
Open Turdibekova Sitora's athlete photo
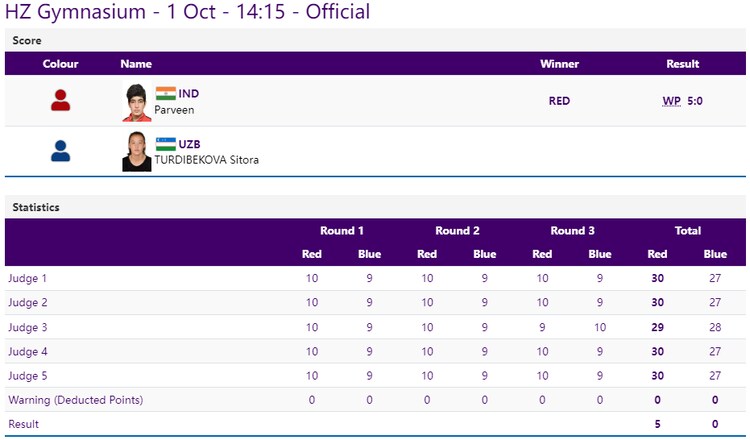coord(137,151)
